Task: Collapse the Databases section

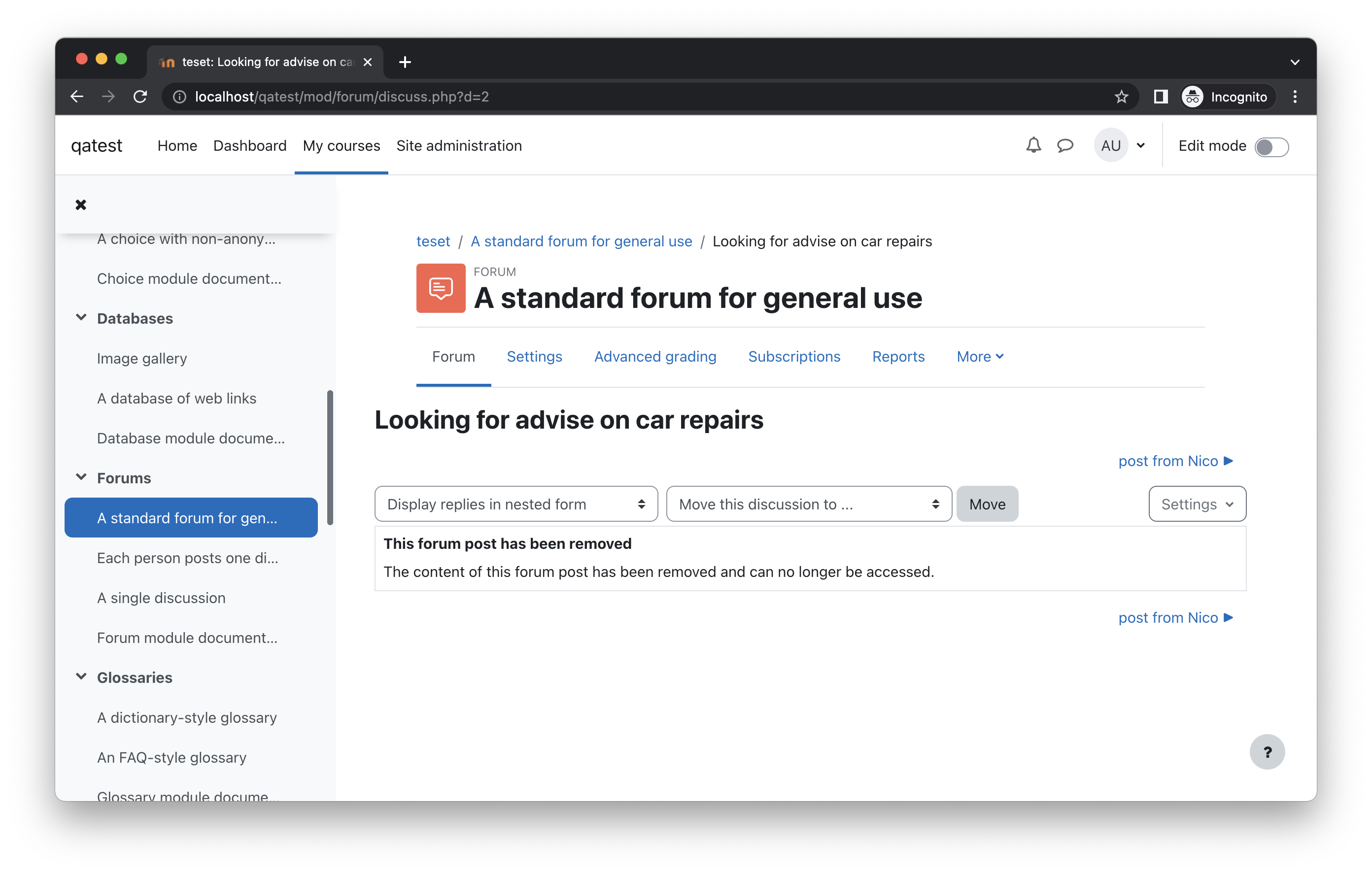Action: pos(81,317)
